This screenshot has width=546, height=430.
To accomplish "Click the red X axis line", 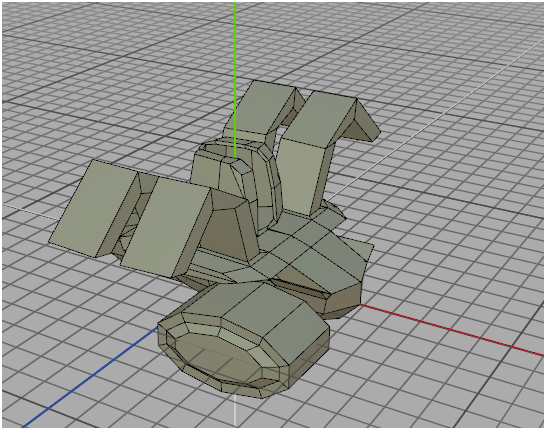I will coord(451,330).
